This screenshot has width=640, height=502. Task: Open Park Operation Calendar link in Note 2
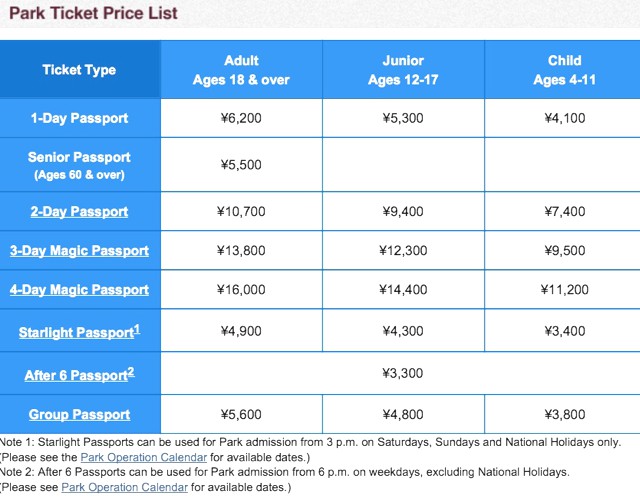pyautogui.click(x=124, y=487)
